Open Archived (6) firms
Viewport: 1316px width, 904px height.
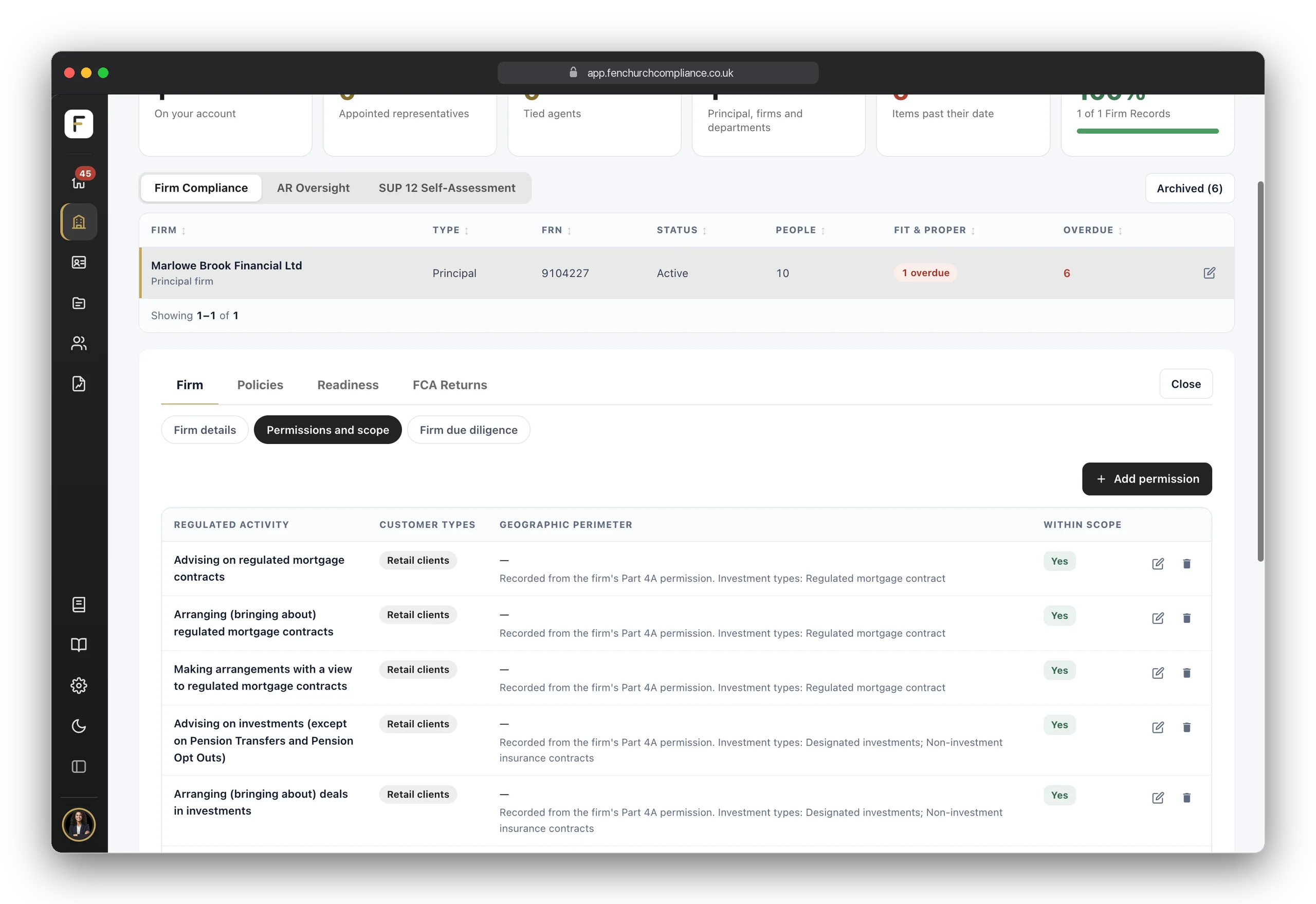click(x=1189, y=189)
